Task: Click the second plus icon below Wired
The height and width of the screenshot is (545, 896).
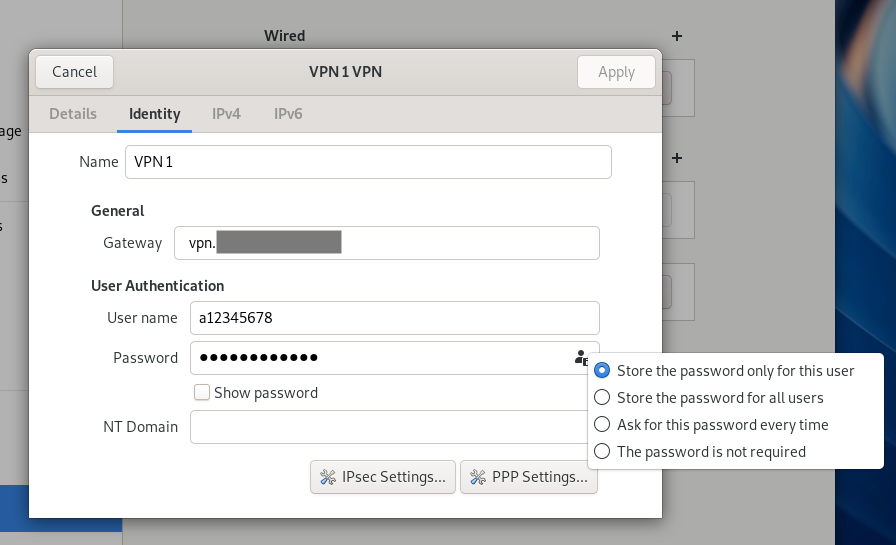Action: coord(677,158)
